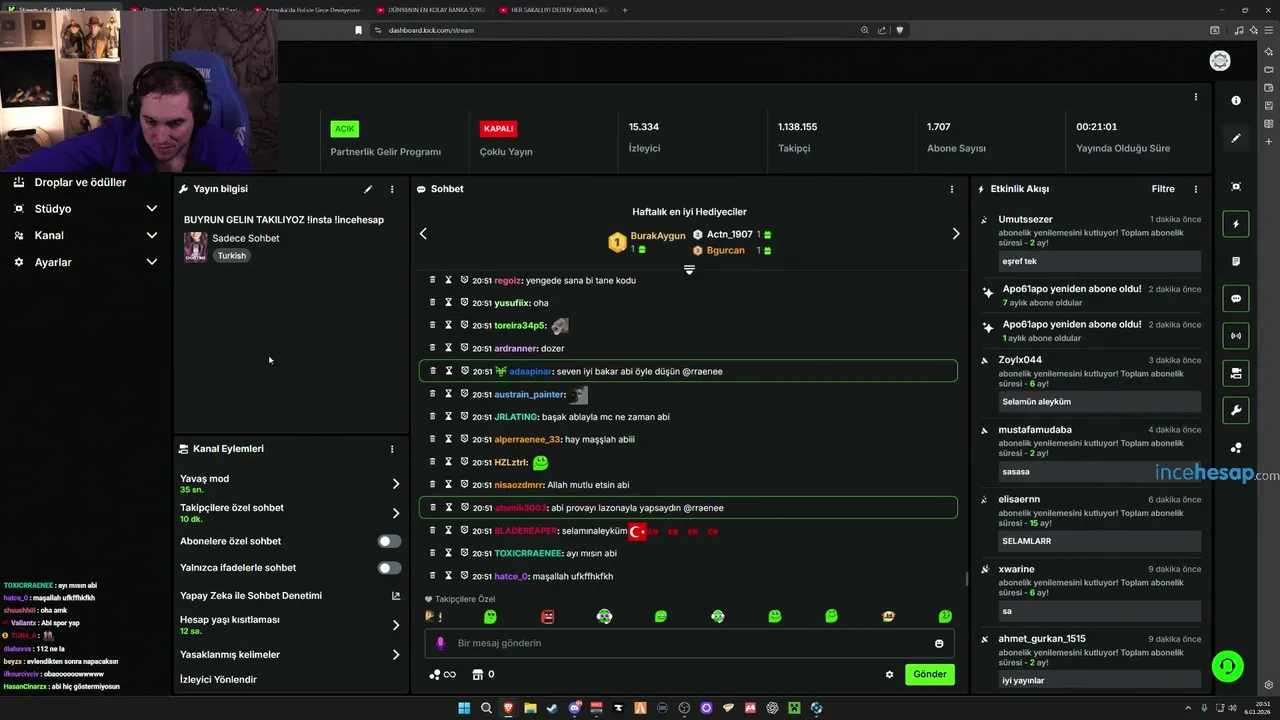The image size is (1280, 720).
Task: Click the profile avatar at top right
Action: (x=1220, y=61)
